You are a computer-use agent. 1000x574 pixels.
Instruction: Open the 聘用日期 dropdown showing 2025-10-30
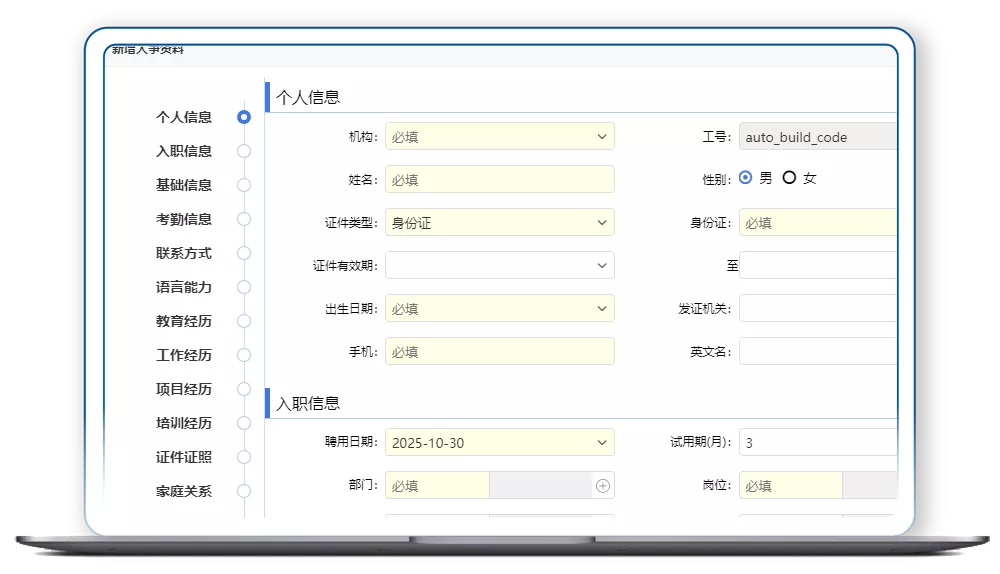(x=500, y=443)
